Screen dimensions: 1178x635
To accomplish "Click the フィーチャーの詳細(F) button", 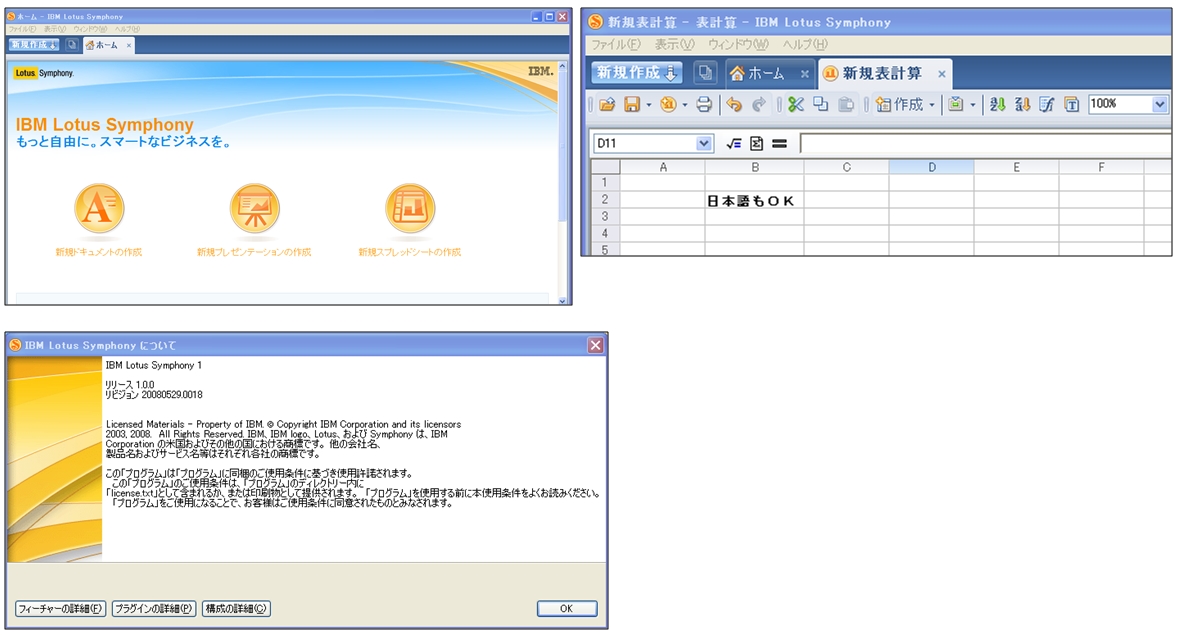I will point(60,609).
